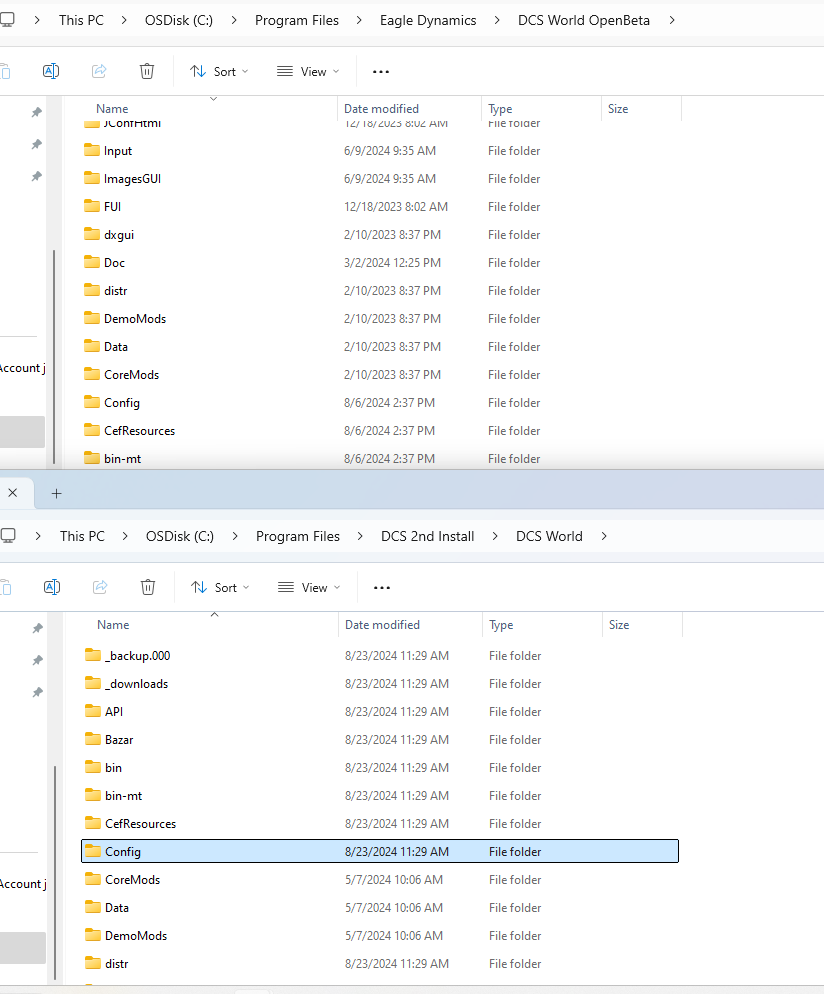Viewport: 824px width, 994px height.
Task: Sort by Date modified in OpenBeta window
Action: click(382, 109)
